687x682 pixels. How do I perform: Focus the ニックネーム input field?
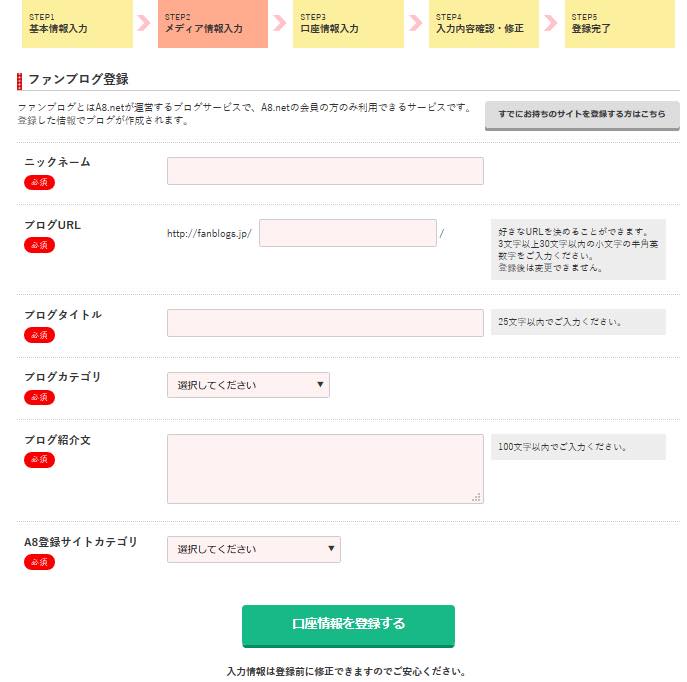(x=325, y=171)
